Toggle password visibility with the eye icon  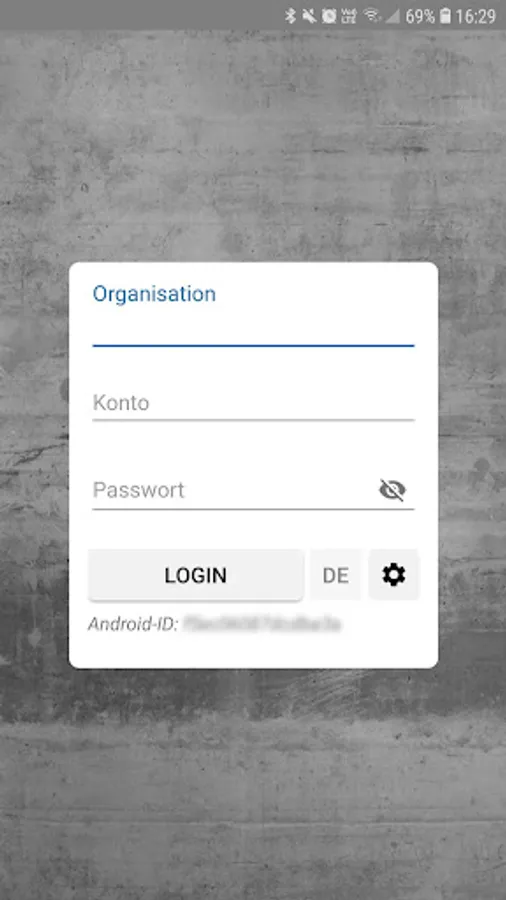[392, 490]
